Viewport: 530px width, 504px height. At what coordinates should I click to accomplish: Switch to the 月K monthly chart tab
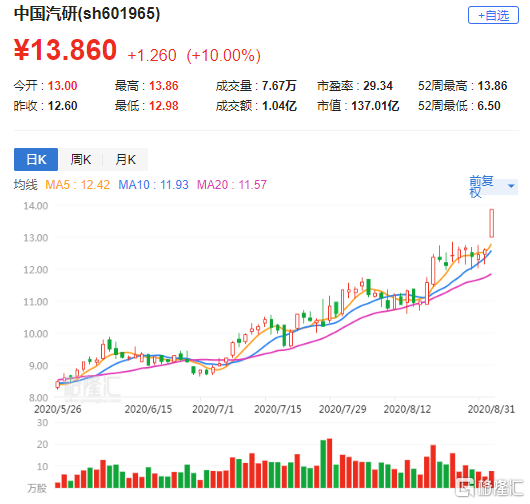(x=125, y=159)
